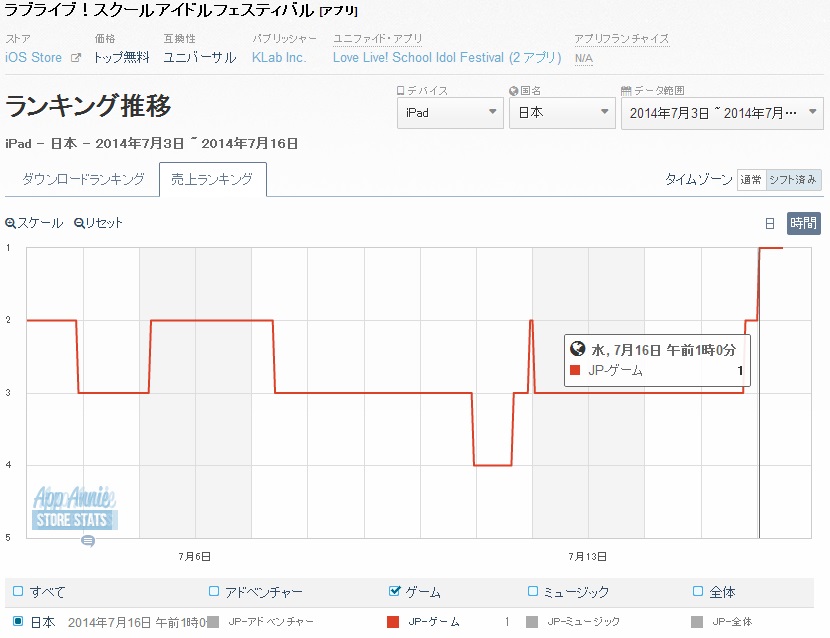Click the ユニファイド・アプリ column label
Image resolution: width=830 pixels, height=638 pixels.
(x=378, y=39)
